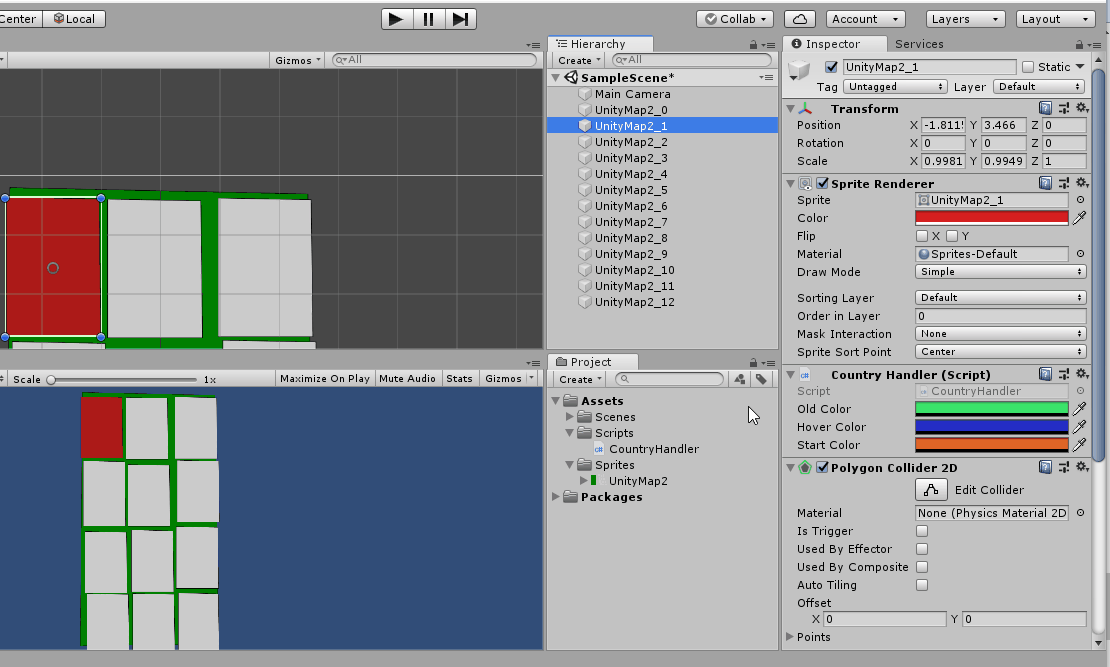Open the Layer Default dropdown
Screen dimensions: 1110x667
(1039, 86)
